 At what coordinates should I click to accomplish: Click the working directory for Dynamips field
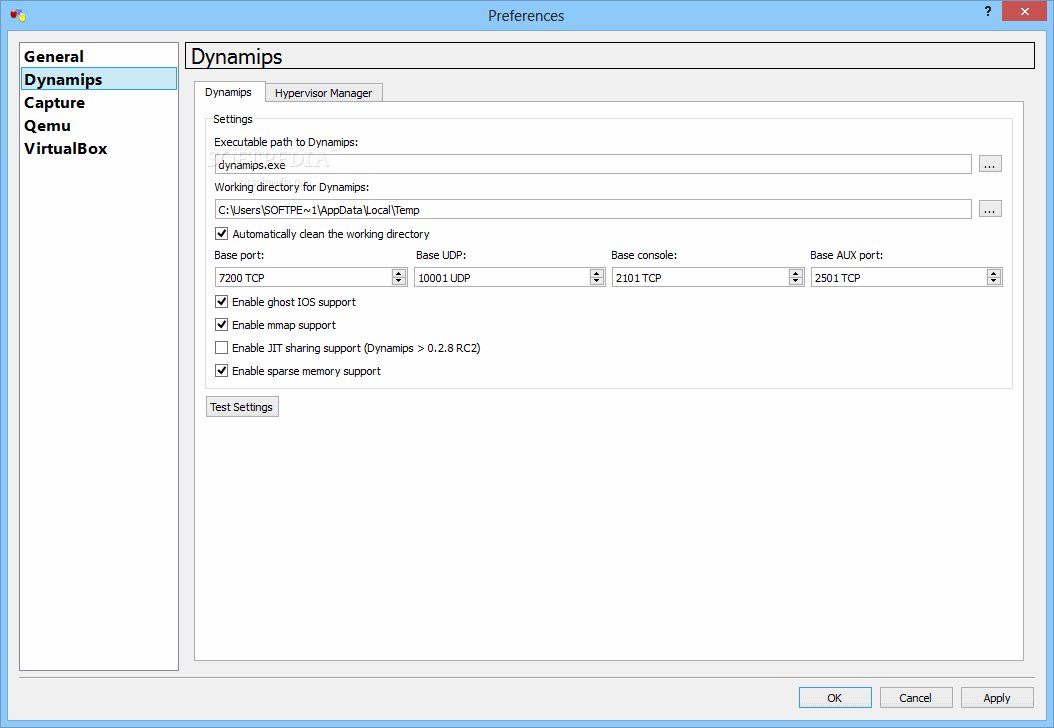pyautogui.click(x=593, y=210)
